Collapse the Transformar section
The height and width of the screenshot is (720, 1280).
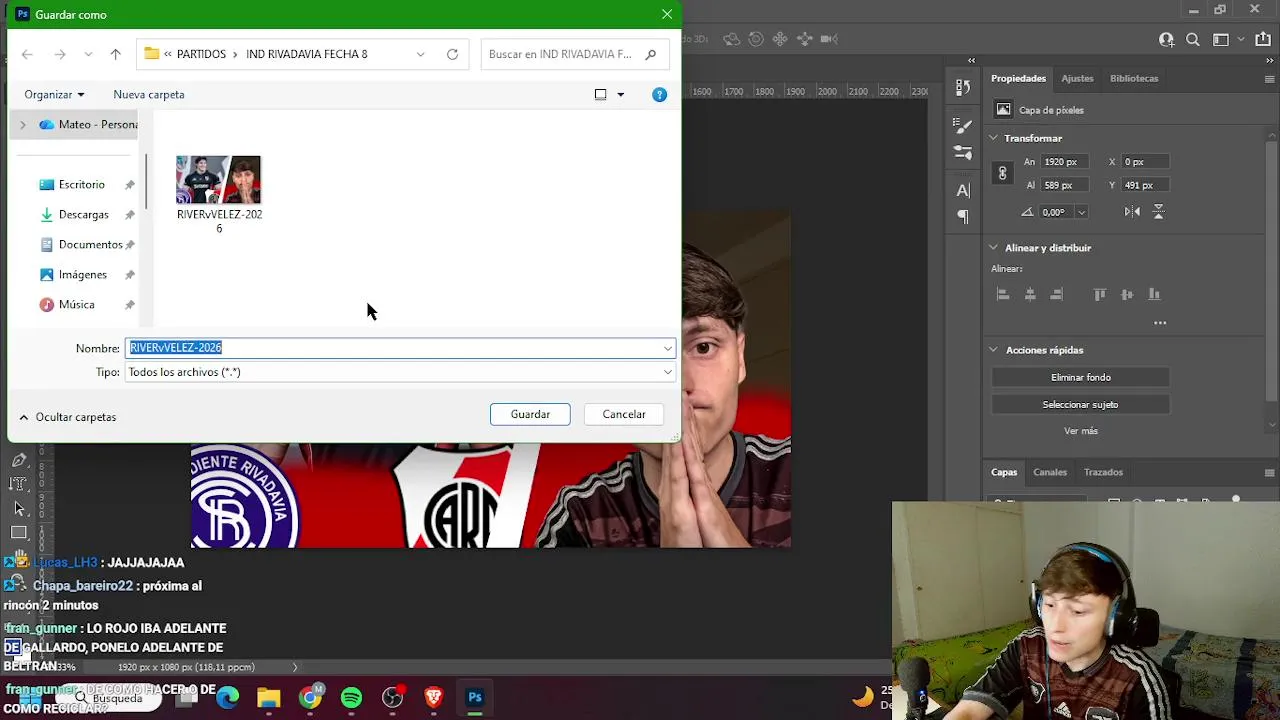[994, 138]
